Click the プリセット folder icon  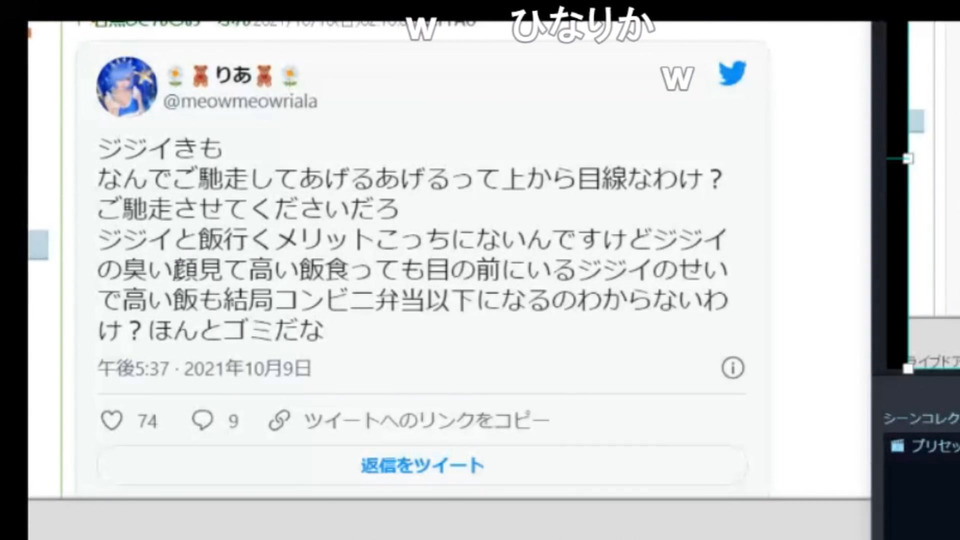pos(897,446)
